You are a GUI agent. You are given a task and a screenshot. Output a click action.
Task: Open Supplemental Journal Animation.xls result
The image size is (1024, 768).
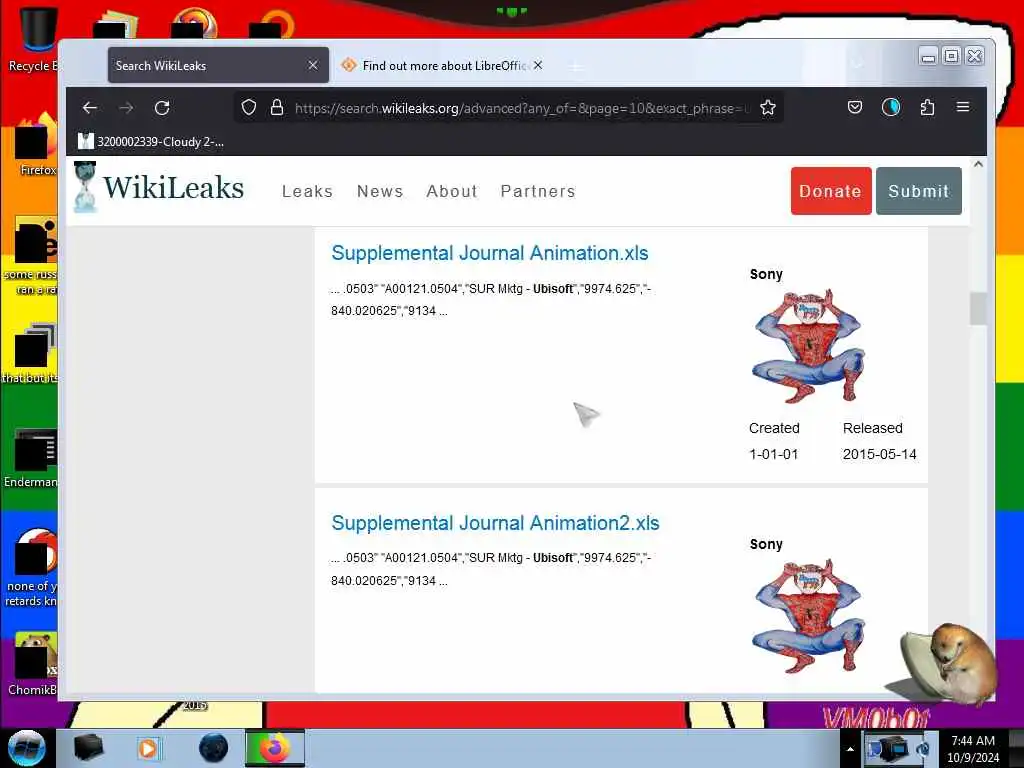[490, 253]
